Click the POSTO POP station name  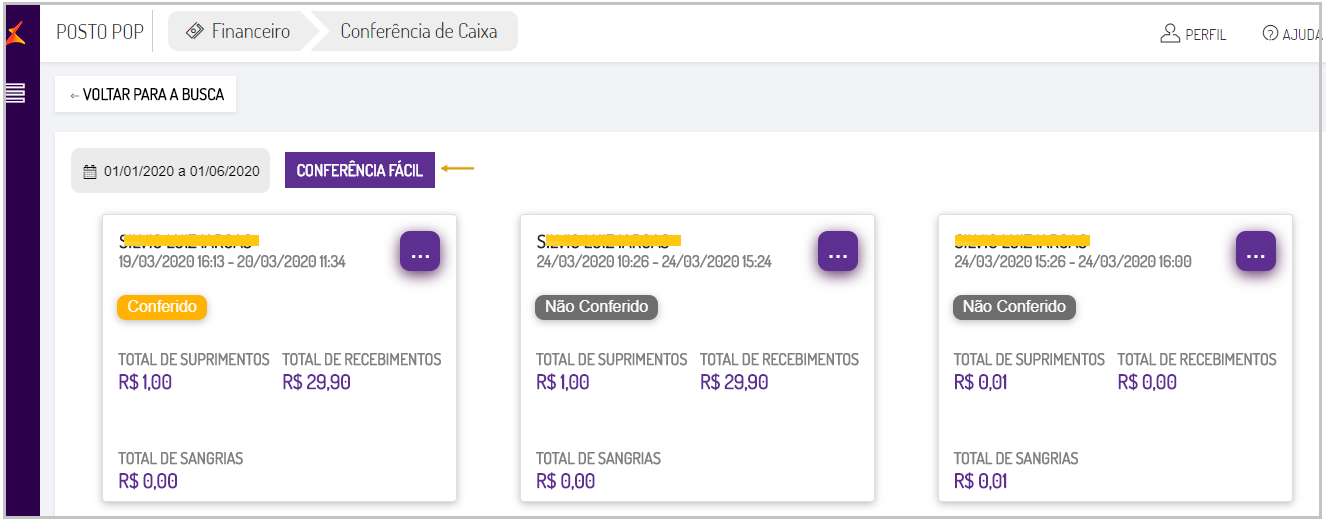pos(100,32)
